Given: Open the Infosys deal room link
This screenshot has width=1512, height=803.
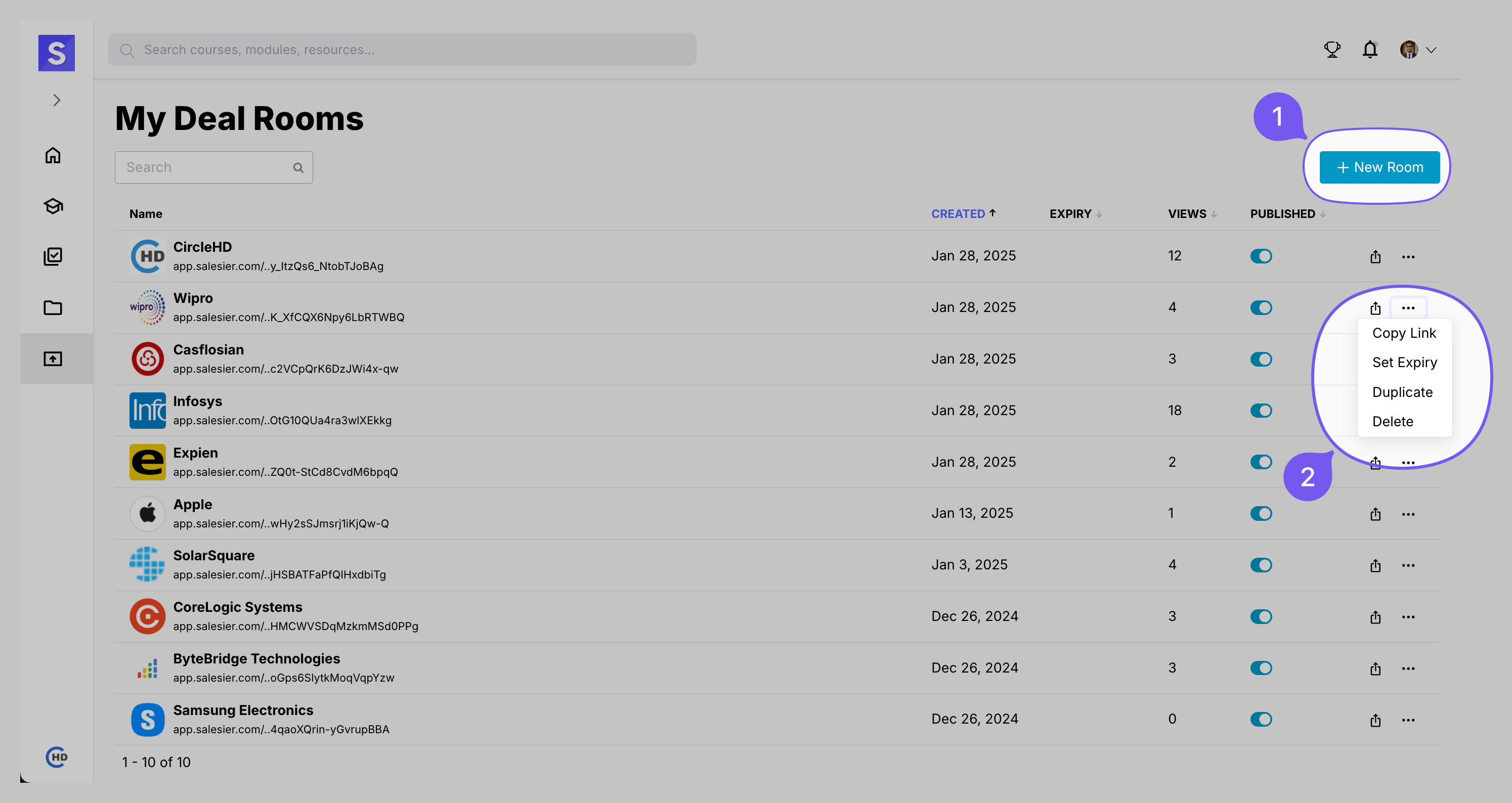Looking at the screenshot, I should coord(282,420).
